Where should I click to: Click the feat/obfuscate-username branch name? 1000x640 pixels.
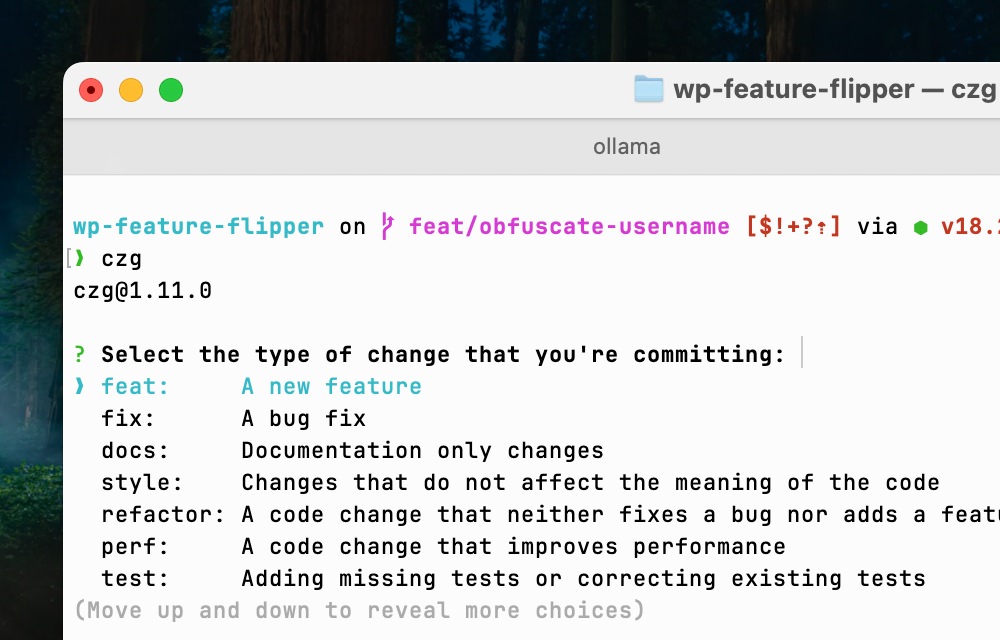(x=569, y=227)
